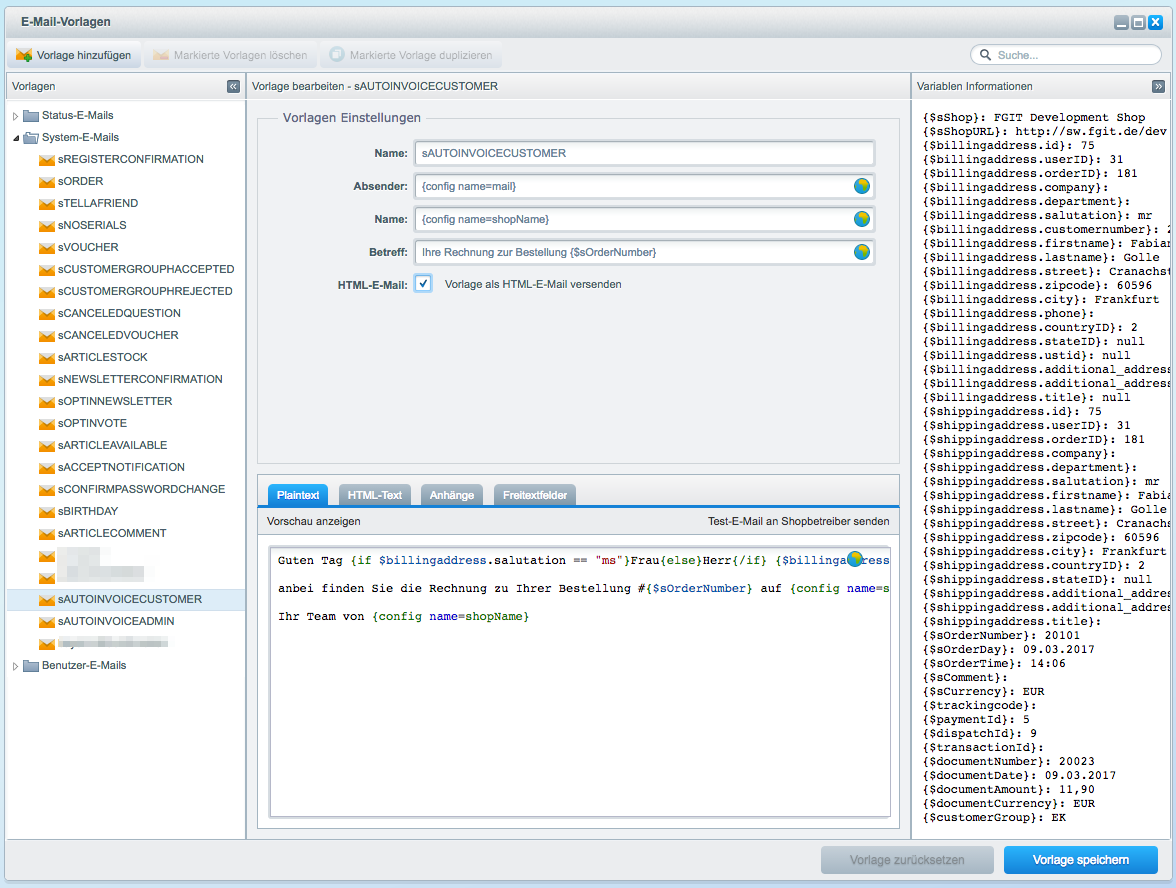
Task: Click envelope icon next to sACCEPTNOTIFICATION
Action: point(46,468)
